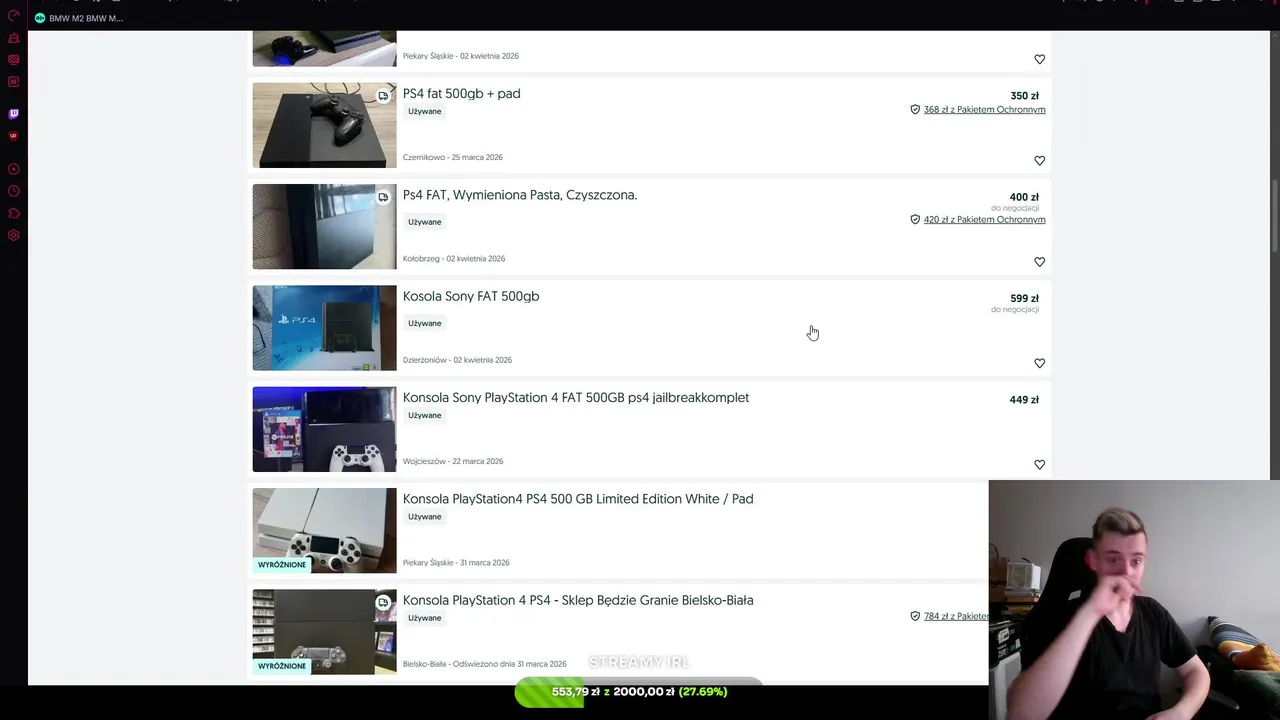Click thumbnail of top Piekary Śląskie listing
This screenshot has height=720, width=1280.
pyautogui.click(x=324, y=48)
